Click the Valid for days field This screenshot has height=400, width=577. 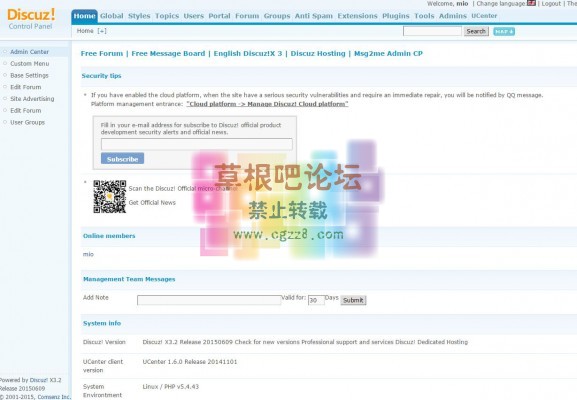point(316,300)
